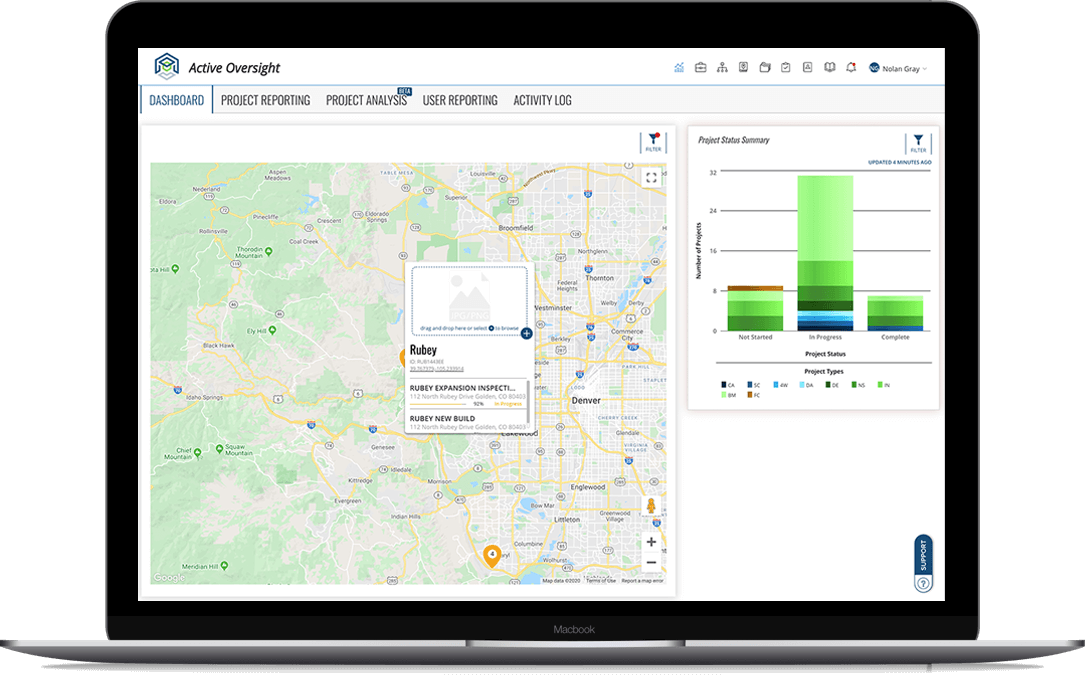Screen dimensions: 1086x676
Task: Click the clipboard checklist icon
Action: pyautogui.click(x=786, y=68)
